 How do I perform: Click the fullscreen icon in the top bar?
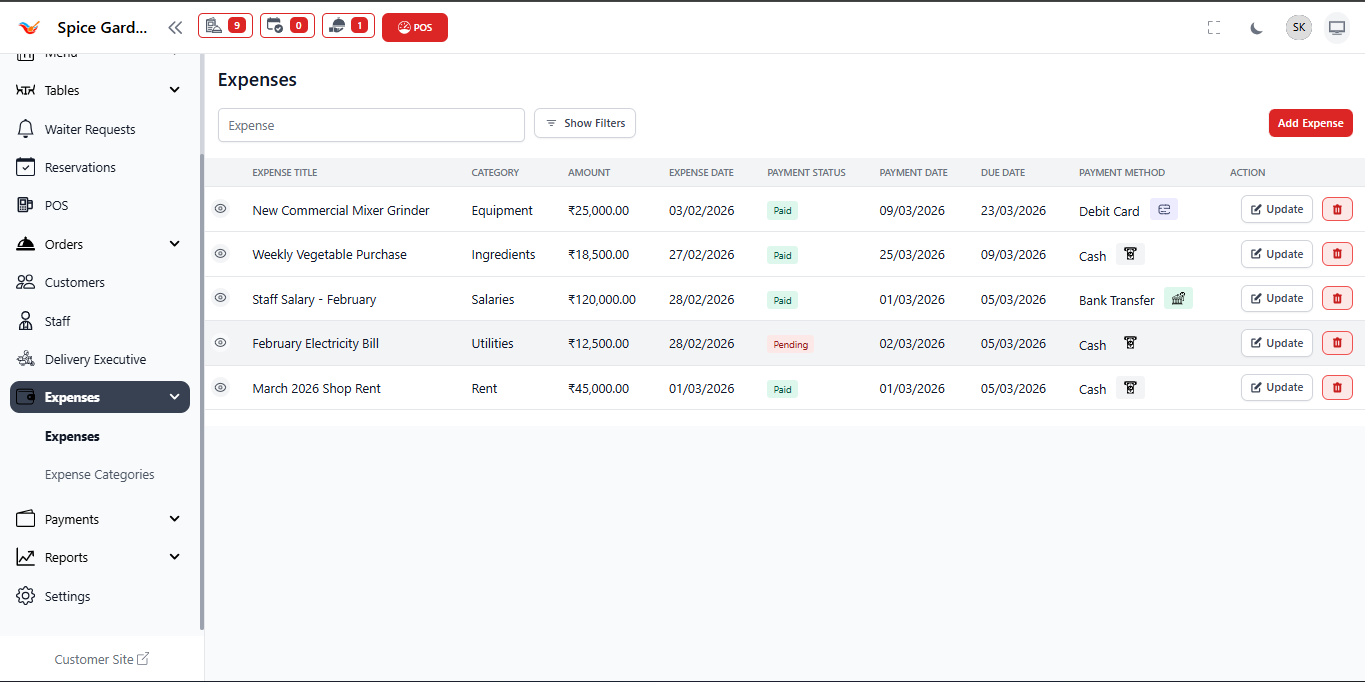[1214, 27]
